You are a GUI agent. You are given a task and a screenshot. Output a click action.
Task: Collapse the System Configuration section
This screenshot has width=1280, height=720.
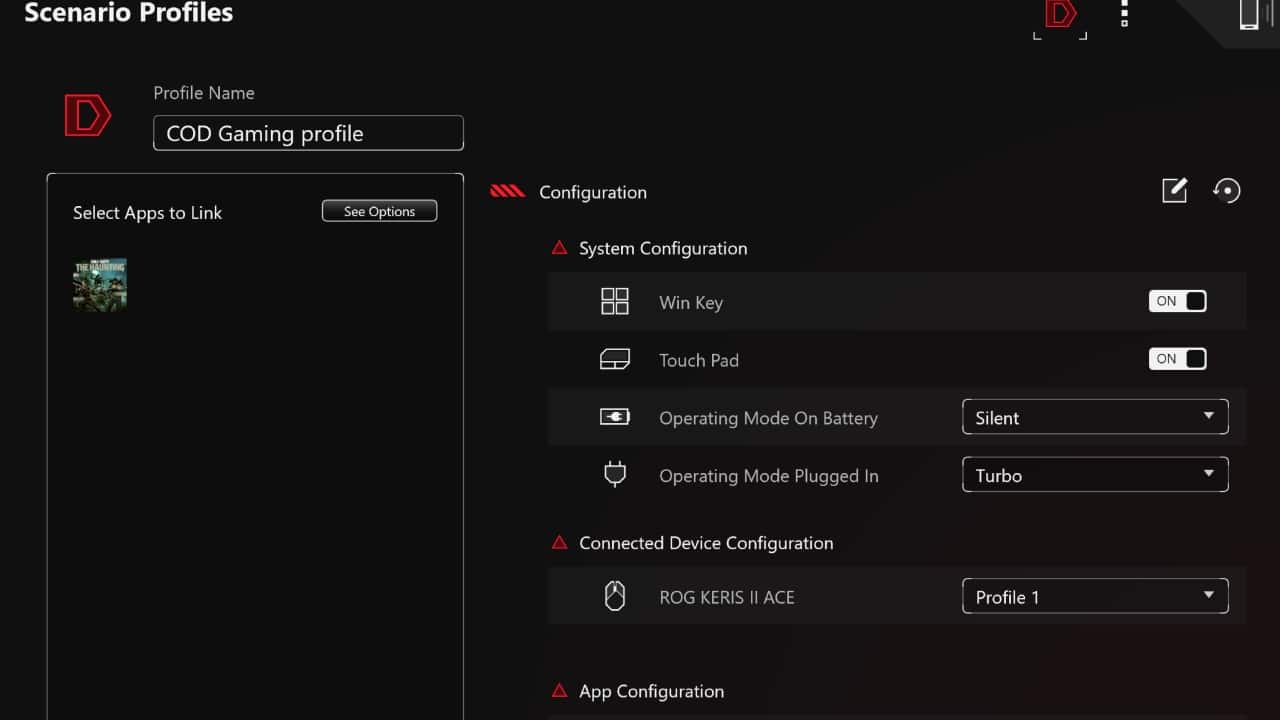[x=560, y=248]
